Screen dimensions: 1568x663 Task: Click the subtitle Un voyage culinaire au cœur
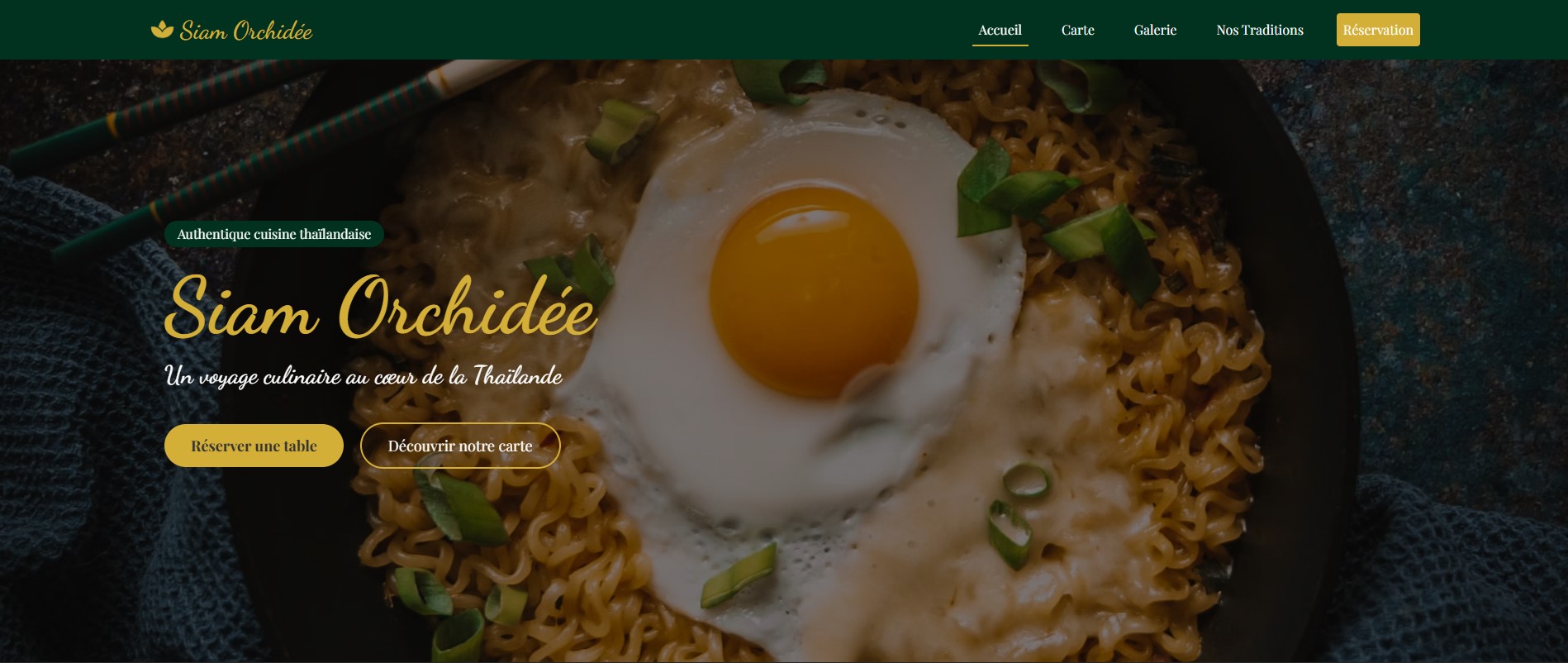(x=363, y=376)
